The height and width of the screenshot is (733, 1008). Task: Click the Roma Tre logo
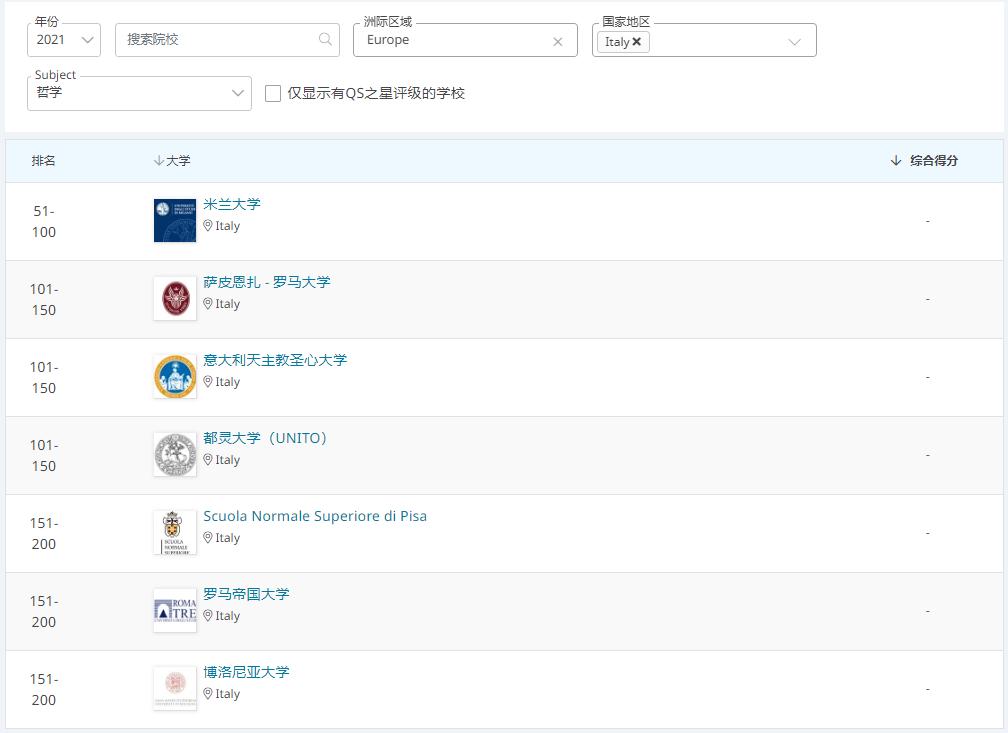coord(175,610)
